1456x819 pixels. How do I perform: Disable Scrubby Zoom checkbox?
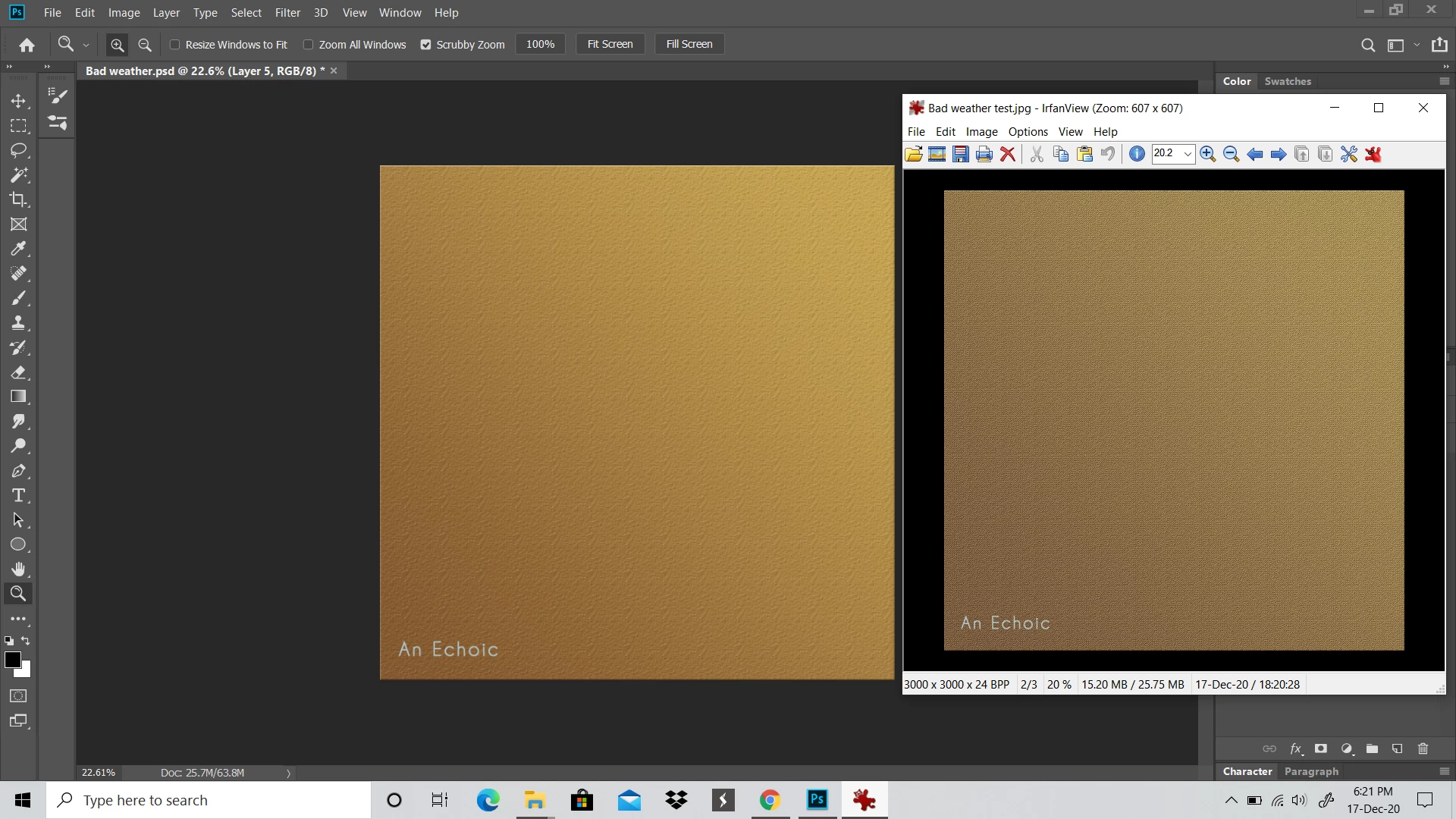(426, 45)
